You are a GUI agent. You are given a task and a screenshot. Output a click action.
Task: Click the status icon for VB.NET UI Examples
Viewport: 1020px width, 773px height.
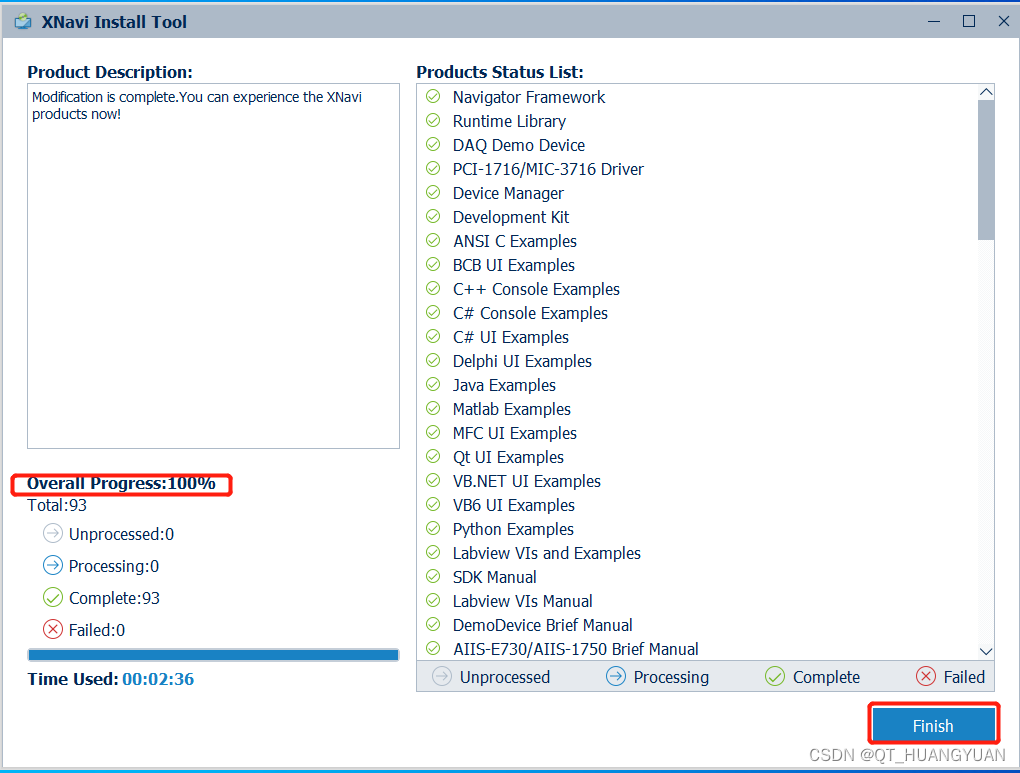(x=433, y=481)
